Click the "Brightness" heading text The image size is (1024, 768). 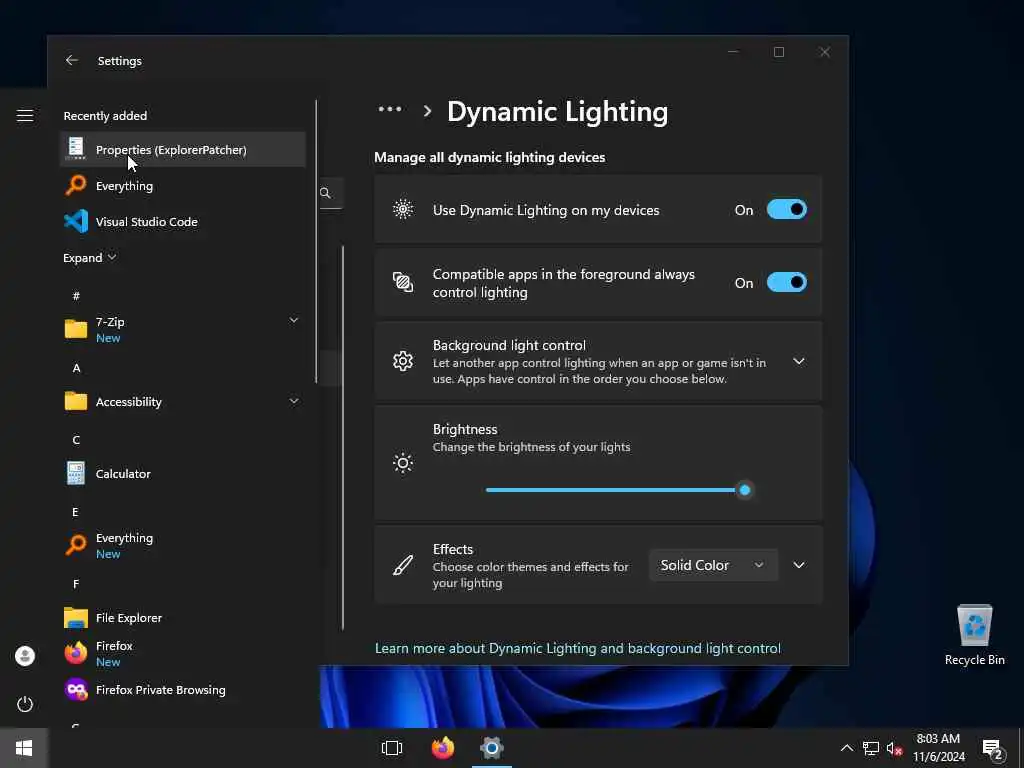tap(465, 429)
